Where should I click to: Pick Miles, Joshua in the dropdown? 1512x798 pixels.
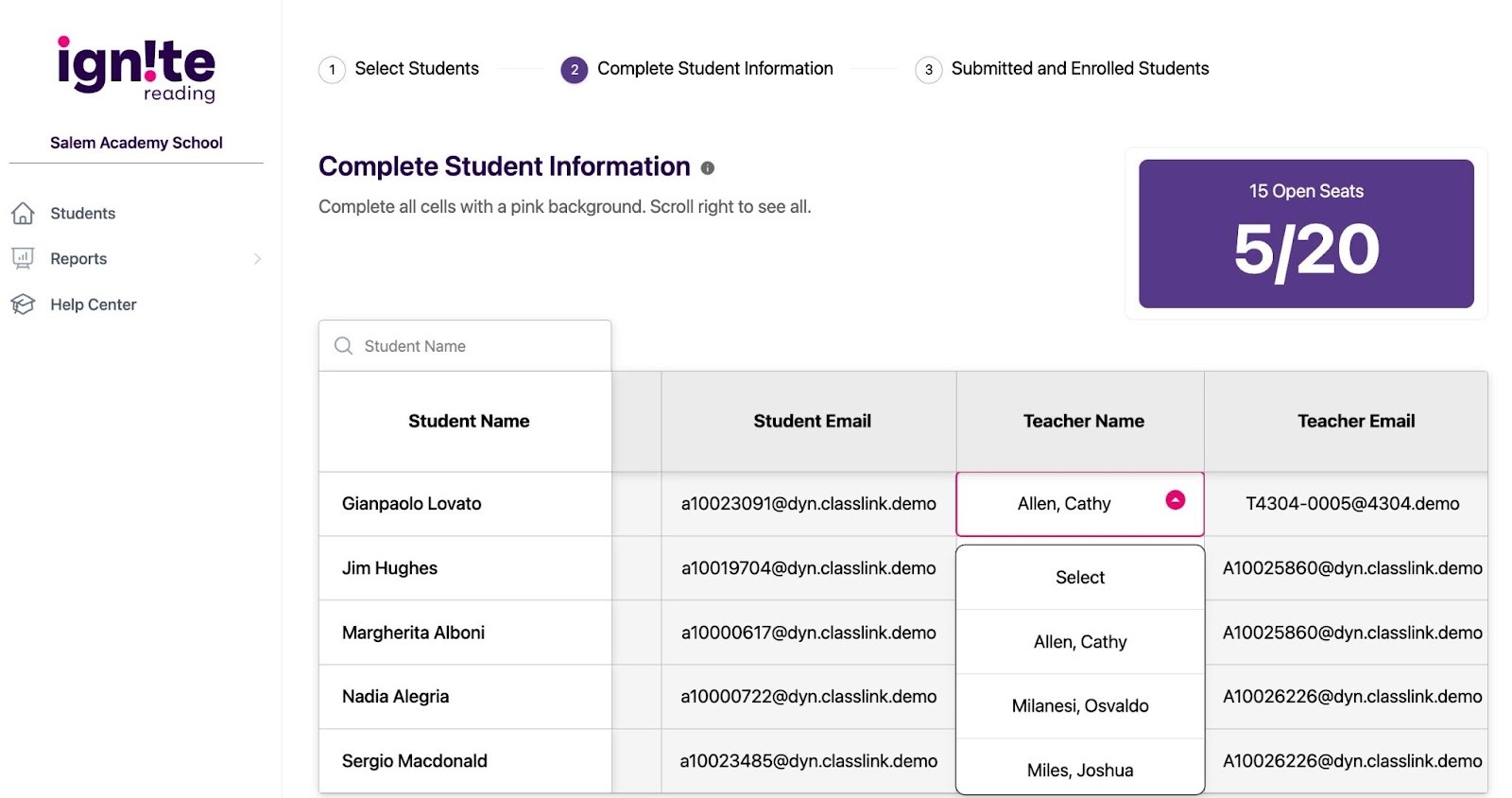point(1079,770)
